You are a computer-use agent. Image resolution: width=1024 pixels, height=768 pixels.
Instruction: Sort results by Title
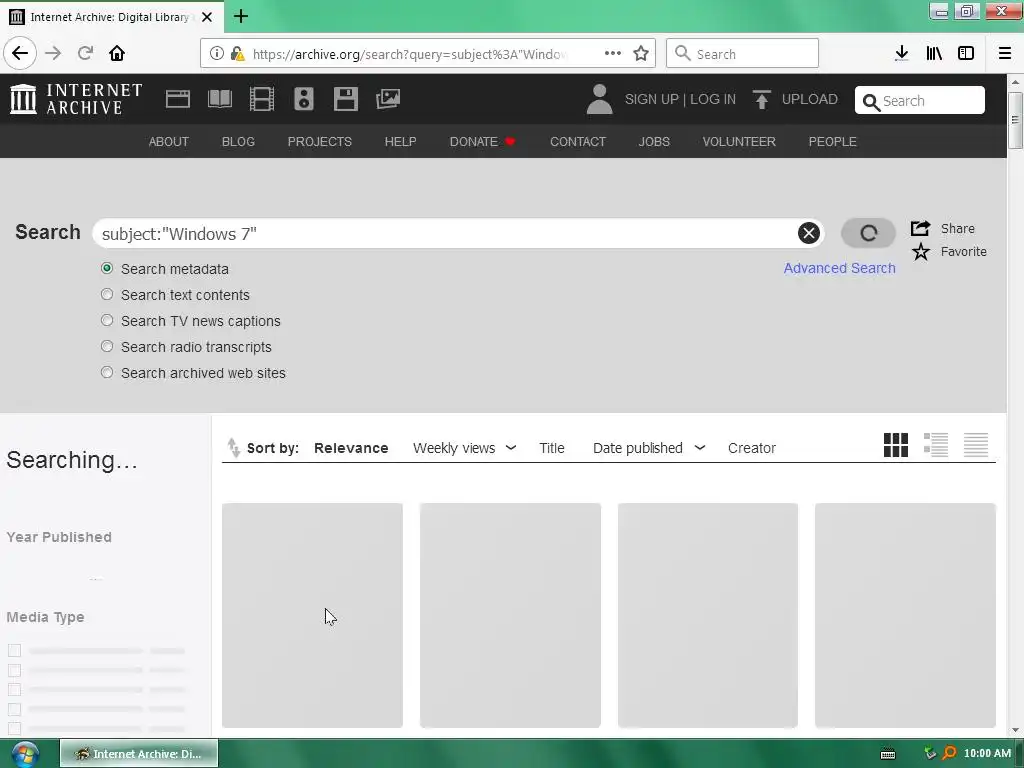552,448
